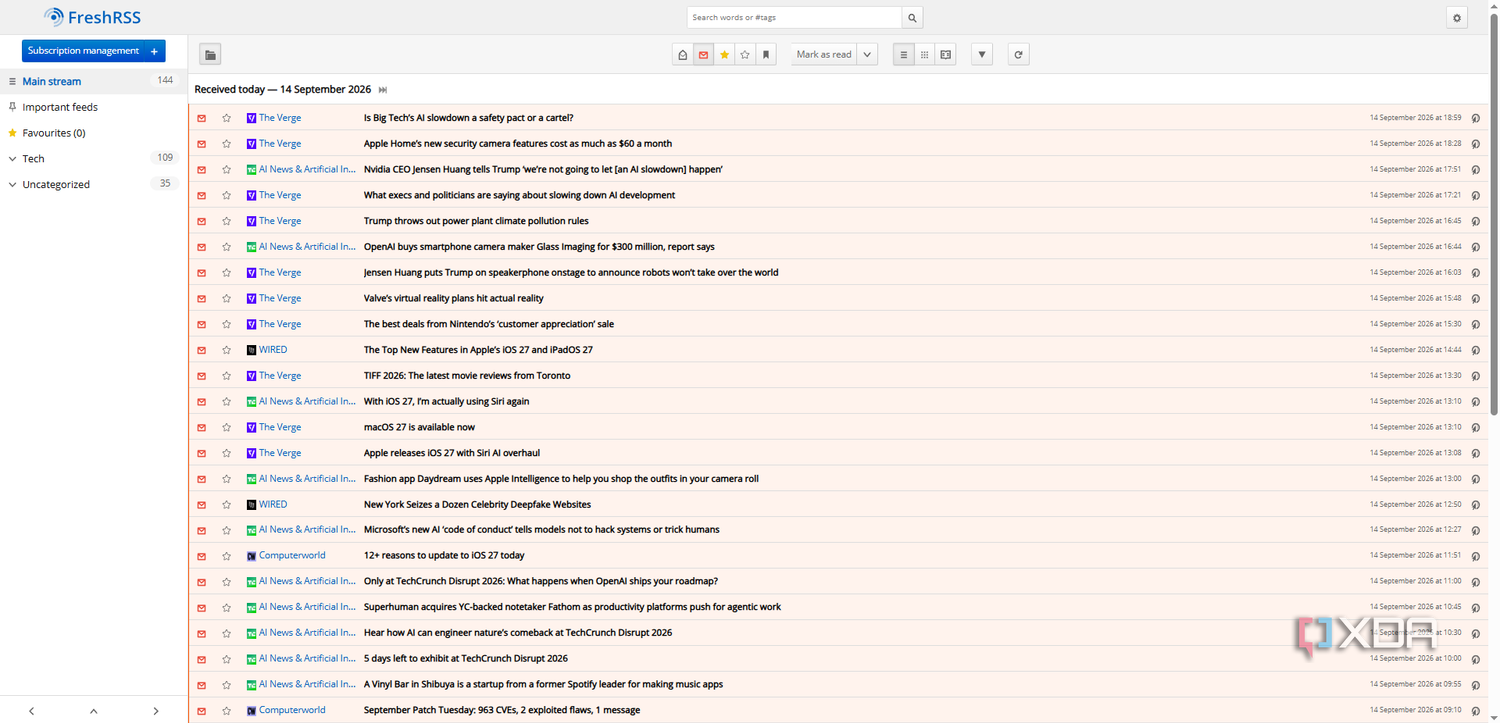
Task: Open AI News feed link on 'Microsoft's new AI' row
Action: pos(307,530)
